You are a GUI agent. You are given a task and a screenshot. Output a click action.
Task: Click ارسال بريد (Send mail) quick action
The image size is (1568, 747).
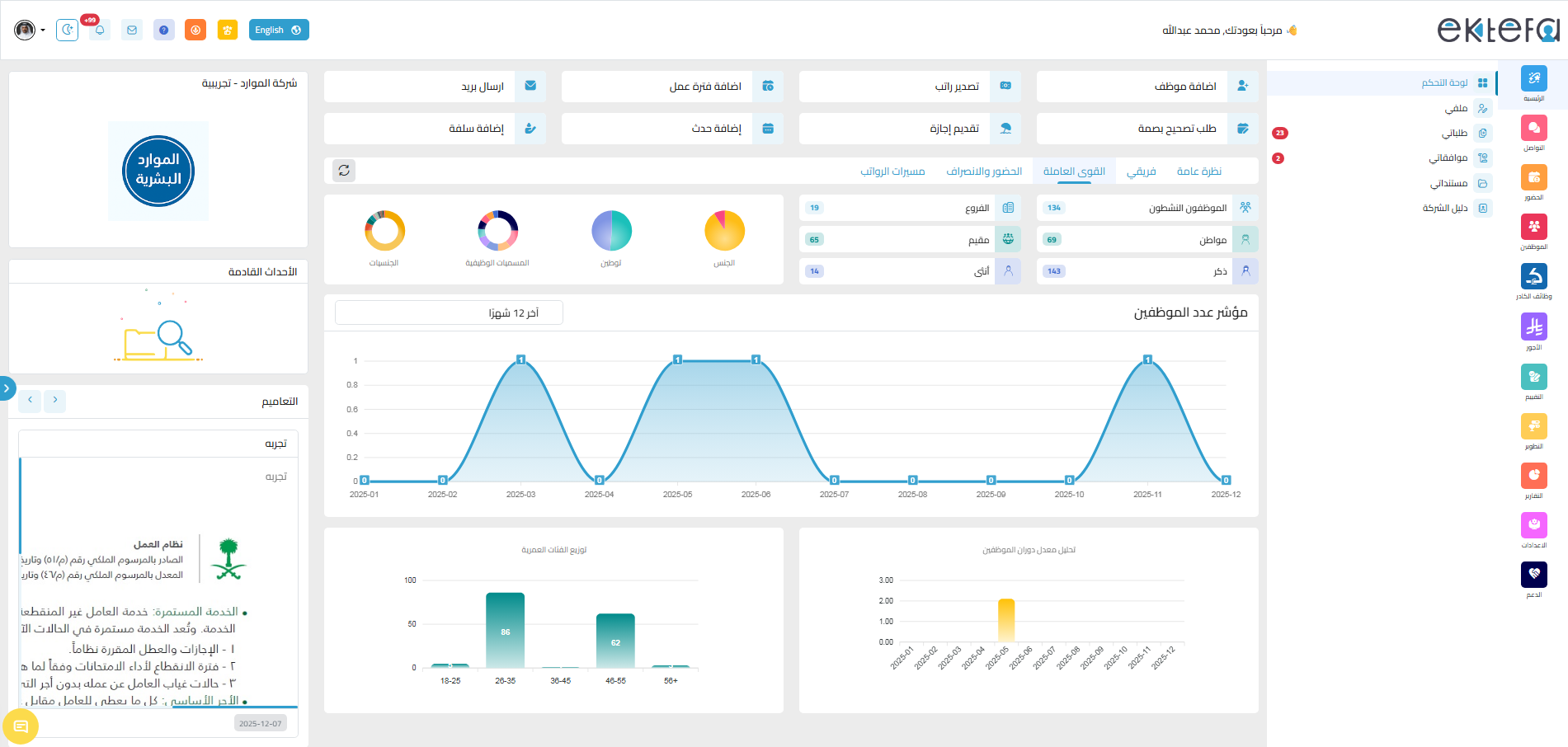coord(435,86)
